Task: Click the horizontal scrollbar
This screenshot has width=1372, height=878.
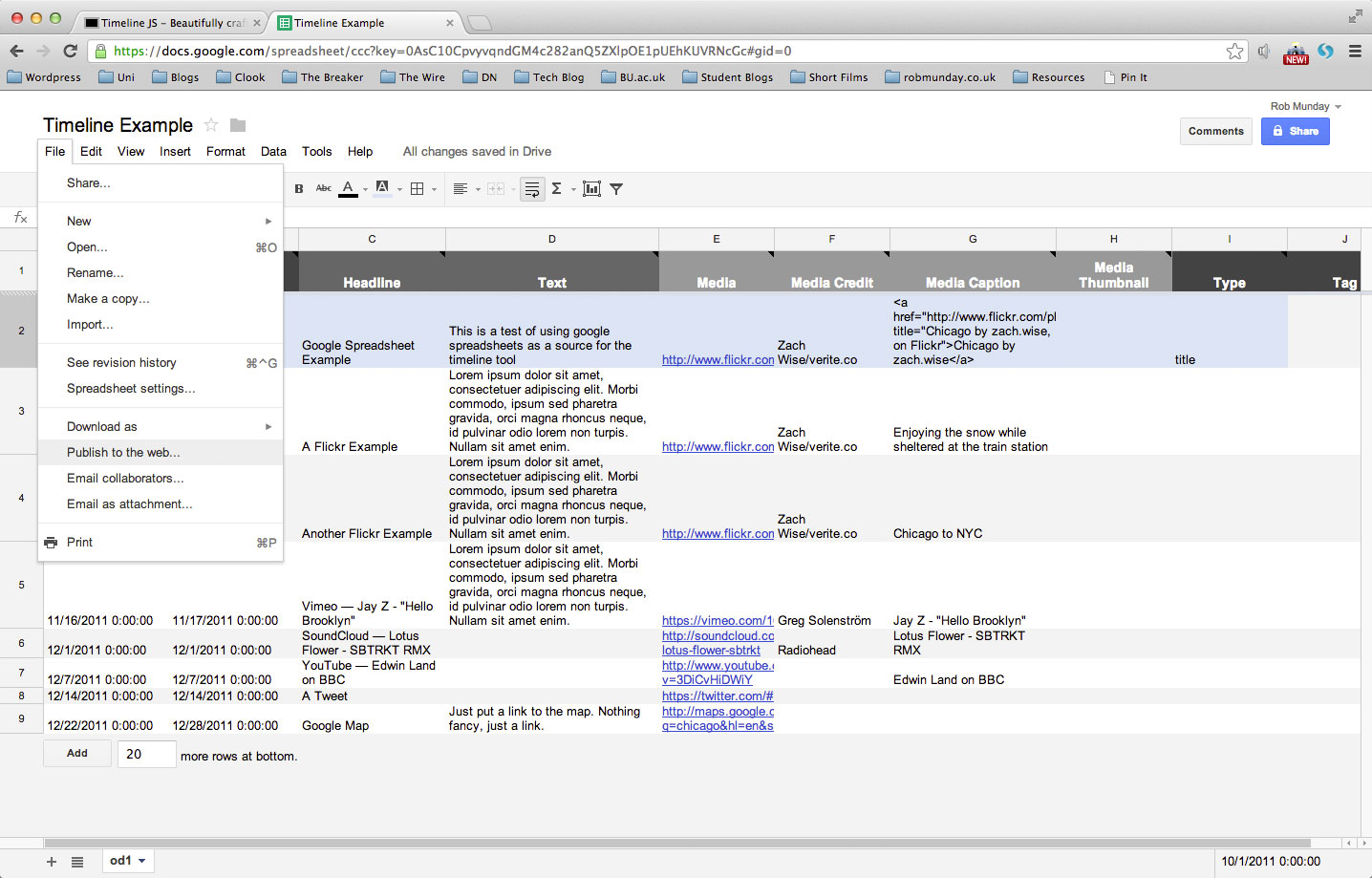Action: pos(677,844)
